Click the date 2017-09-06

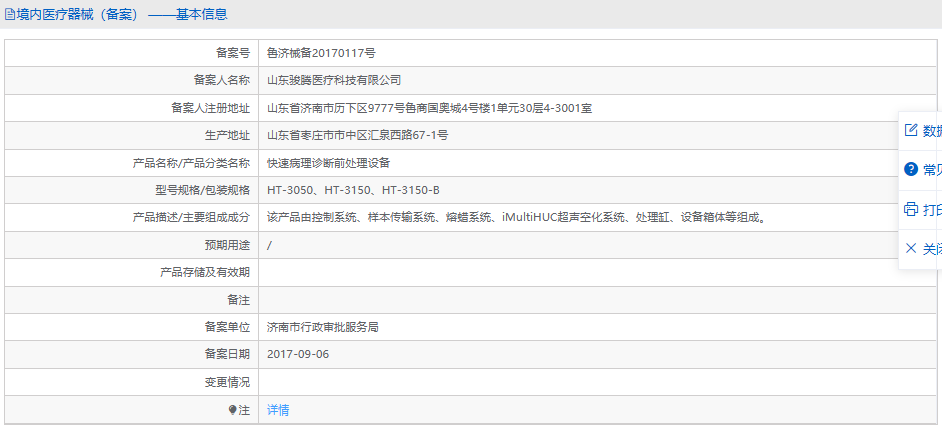298,354
